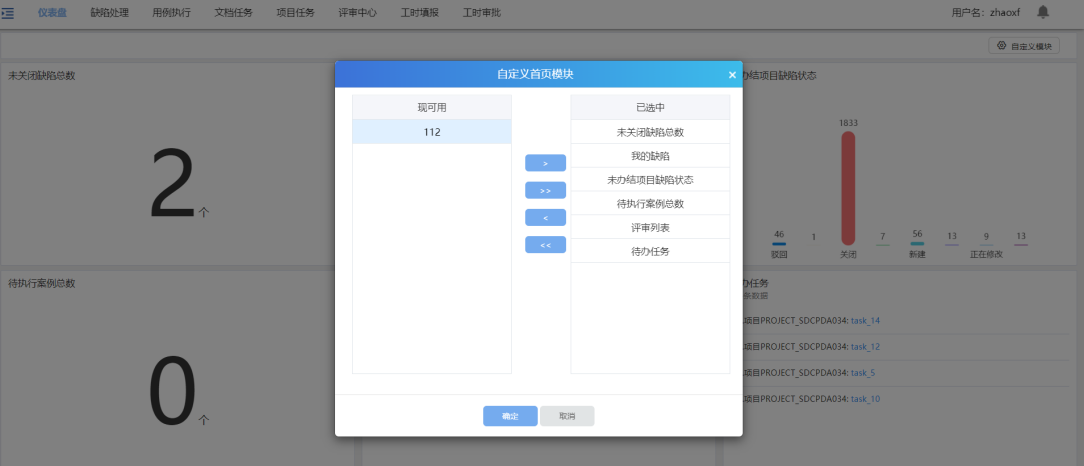Click the notification bell icon
The height and width of the screenshot is (466, 1084).
[1043, 12]
